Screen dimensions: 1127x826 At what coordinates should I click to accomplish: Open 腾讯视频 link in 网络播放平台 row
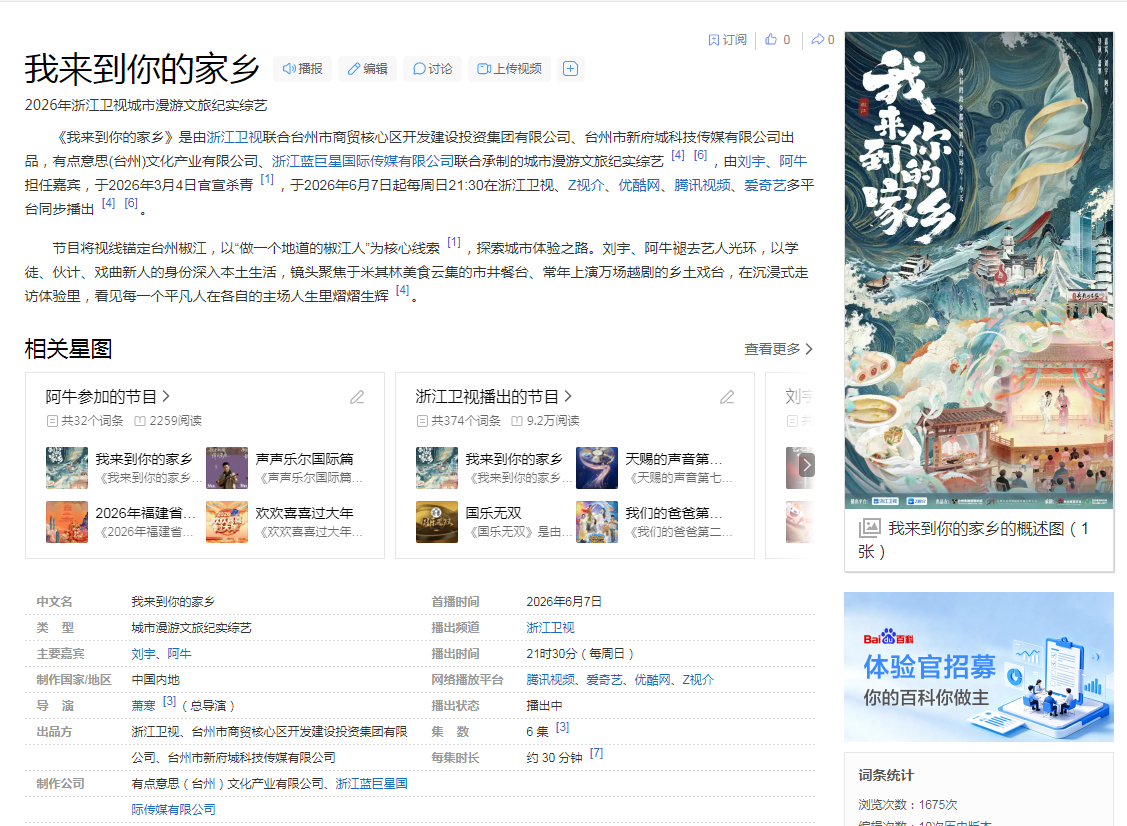(551, 680)
